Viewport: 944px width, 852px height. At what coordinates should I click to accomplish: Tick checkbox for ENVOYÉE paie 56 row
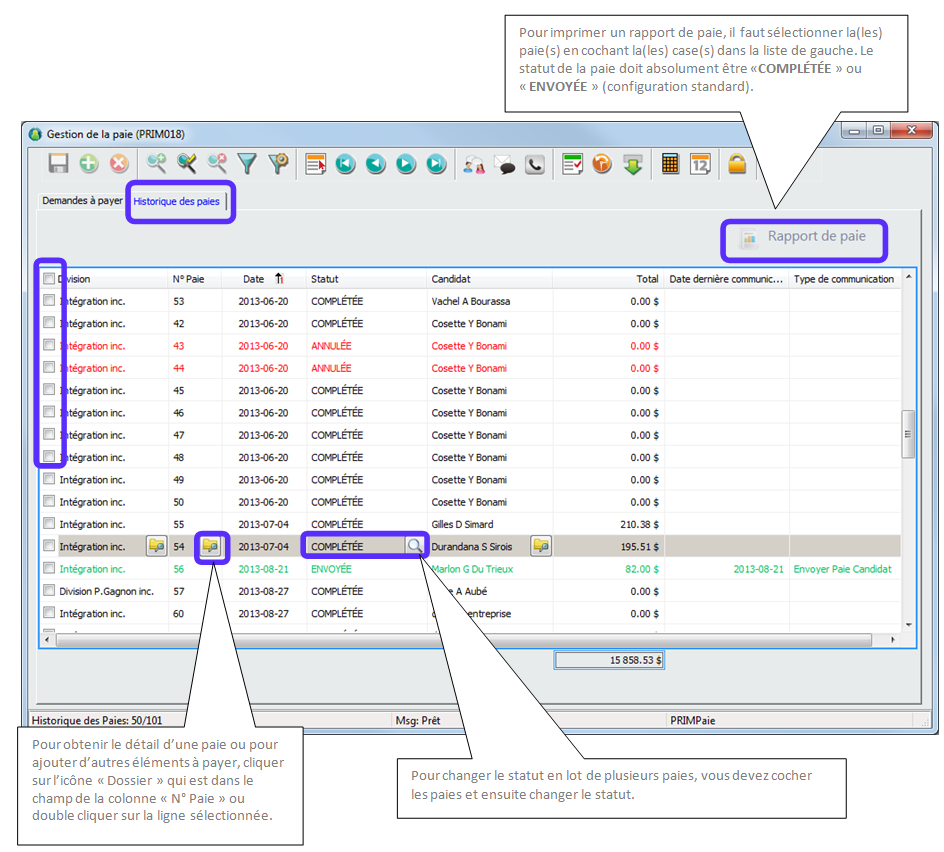click(49, 569)
